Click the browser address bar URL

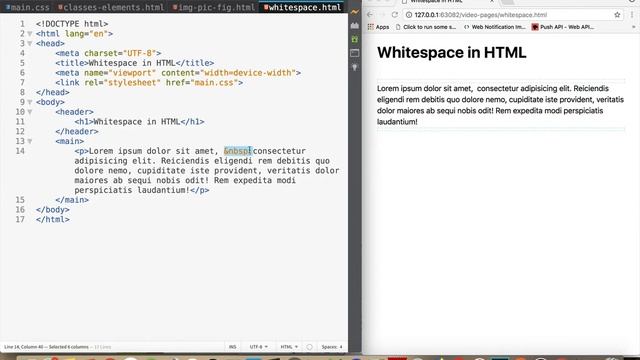click(x=481, y=15)
